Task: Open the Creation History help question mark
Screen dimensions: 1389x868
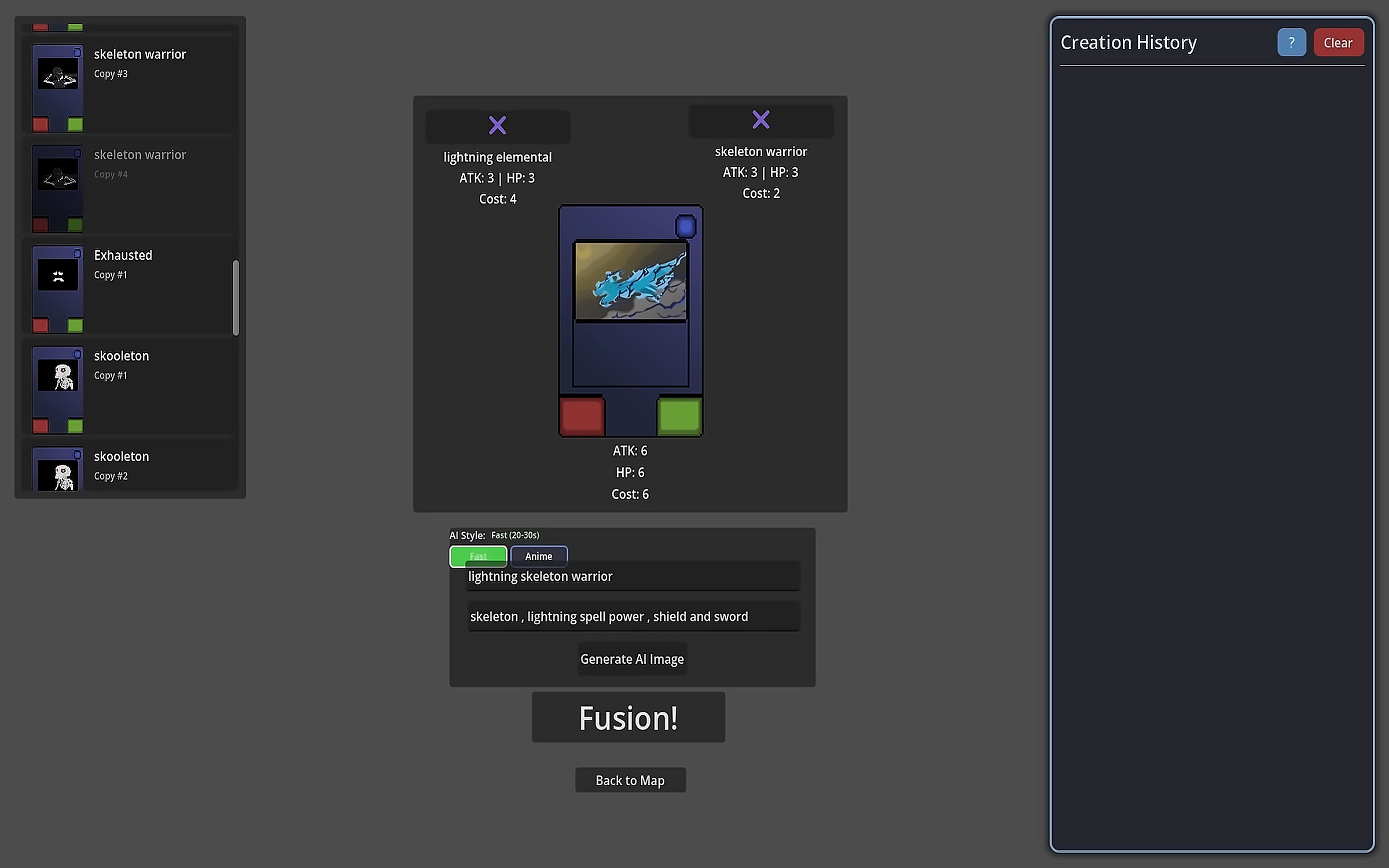Action: [x=1291, y=43]
